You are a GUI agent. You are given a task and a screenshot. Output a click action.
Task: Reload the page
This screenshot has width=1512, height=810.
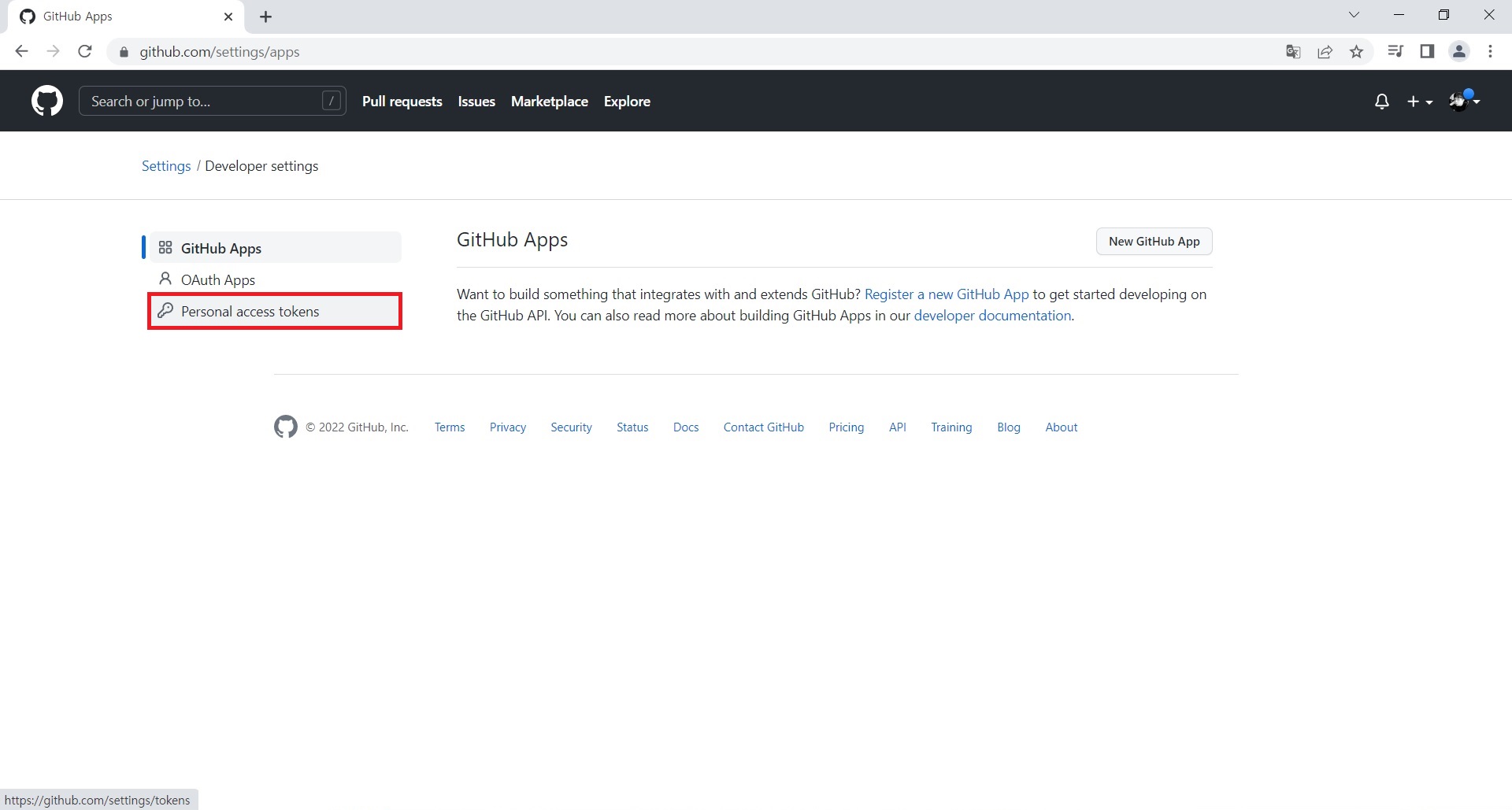coord(85,52)
